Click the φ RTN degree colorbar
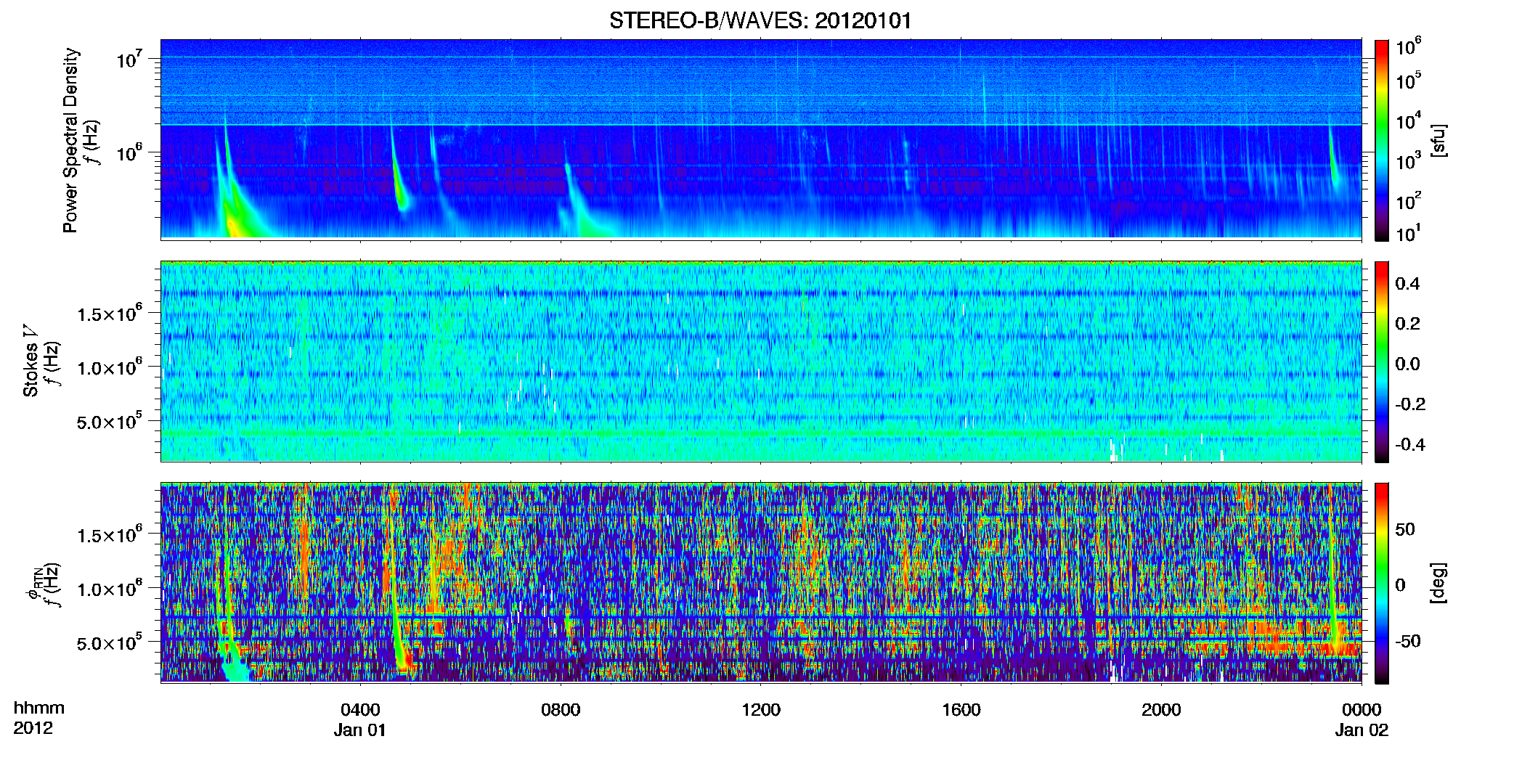 (x=1382, y=583)
